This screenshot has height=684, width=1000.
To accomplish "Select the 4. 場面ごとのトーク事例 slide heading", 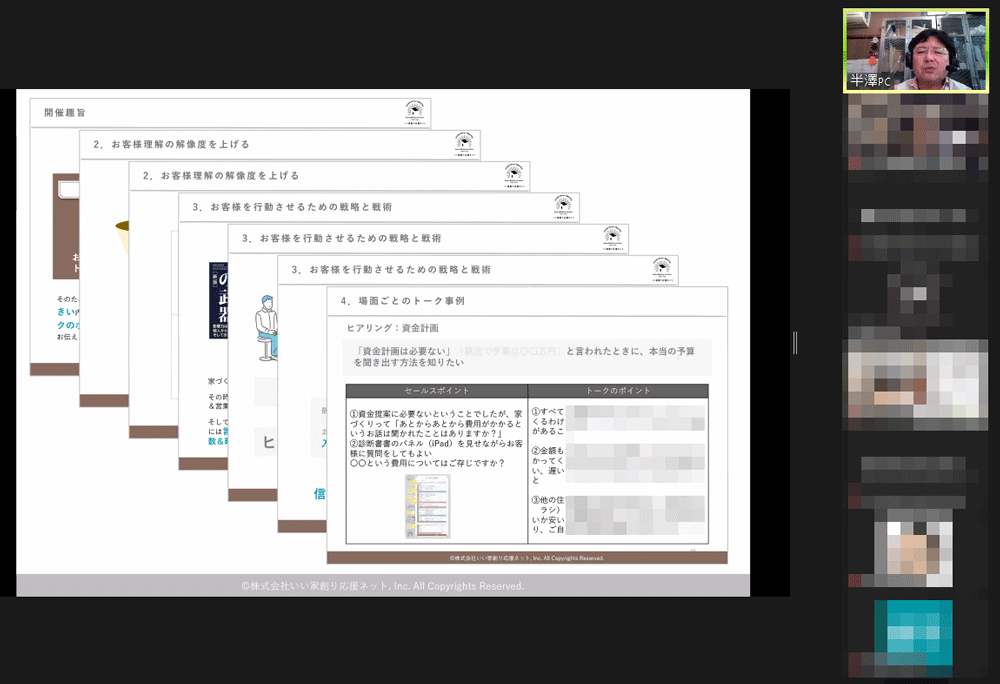I will [x=402, y=300].
